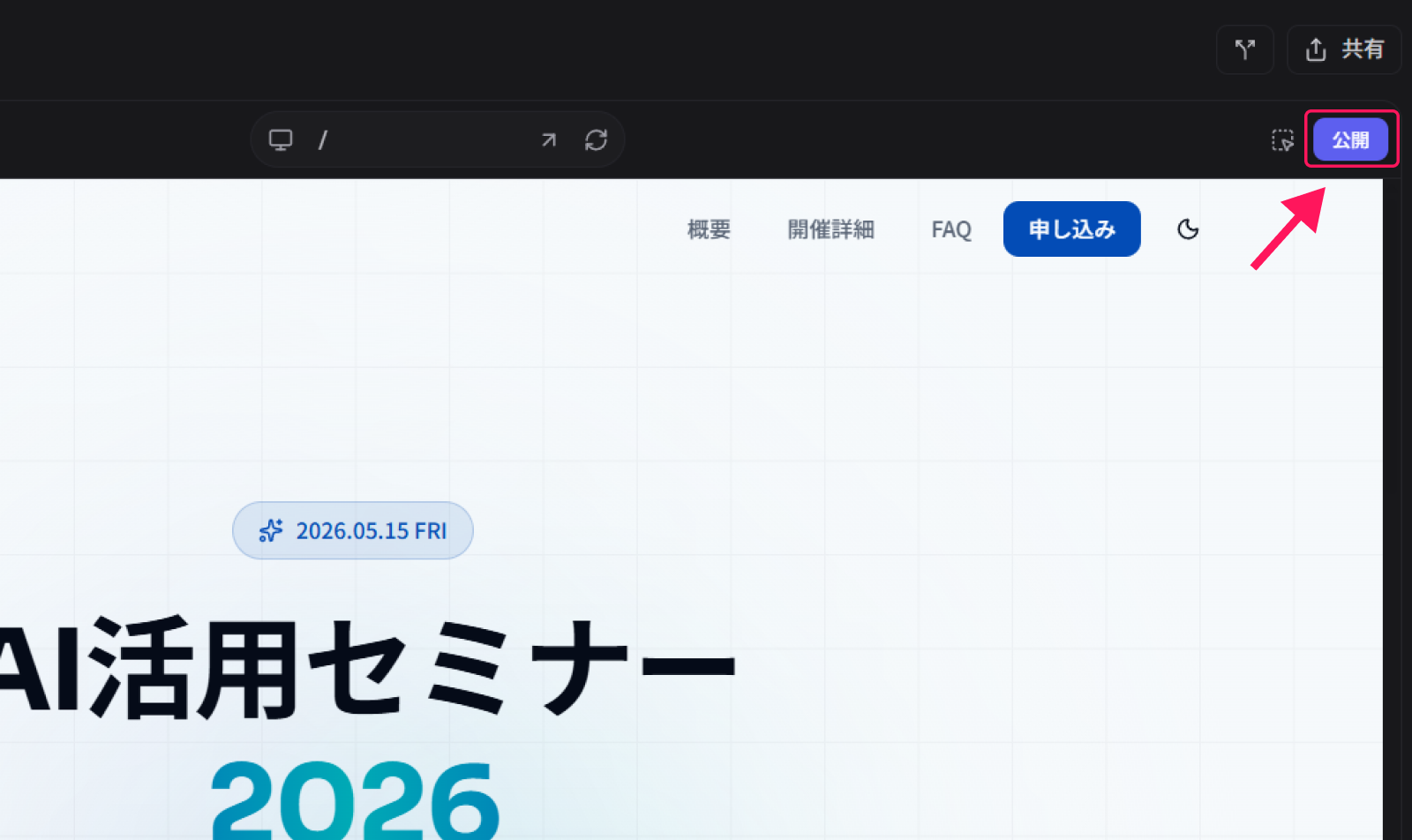Image resolution: width=1412 pixels, height=840 pixels.
Task: Click the URL path field showing "/"
Action: pos(424,139)
